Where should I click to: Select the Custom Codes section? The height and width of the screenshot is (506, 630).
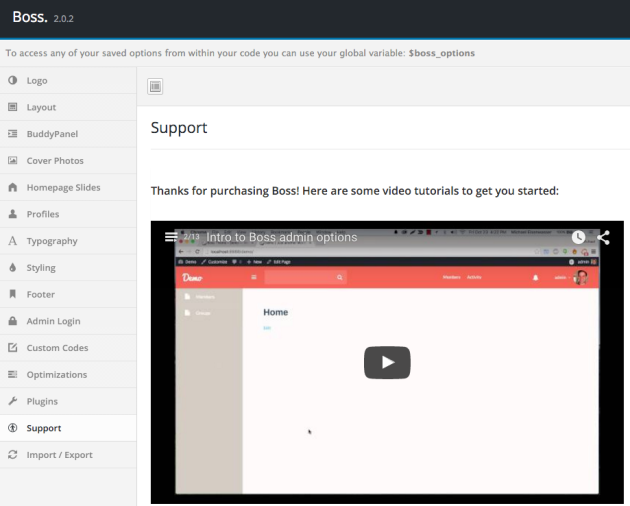[x=68, y=348]
